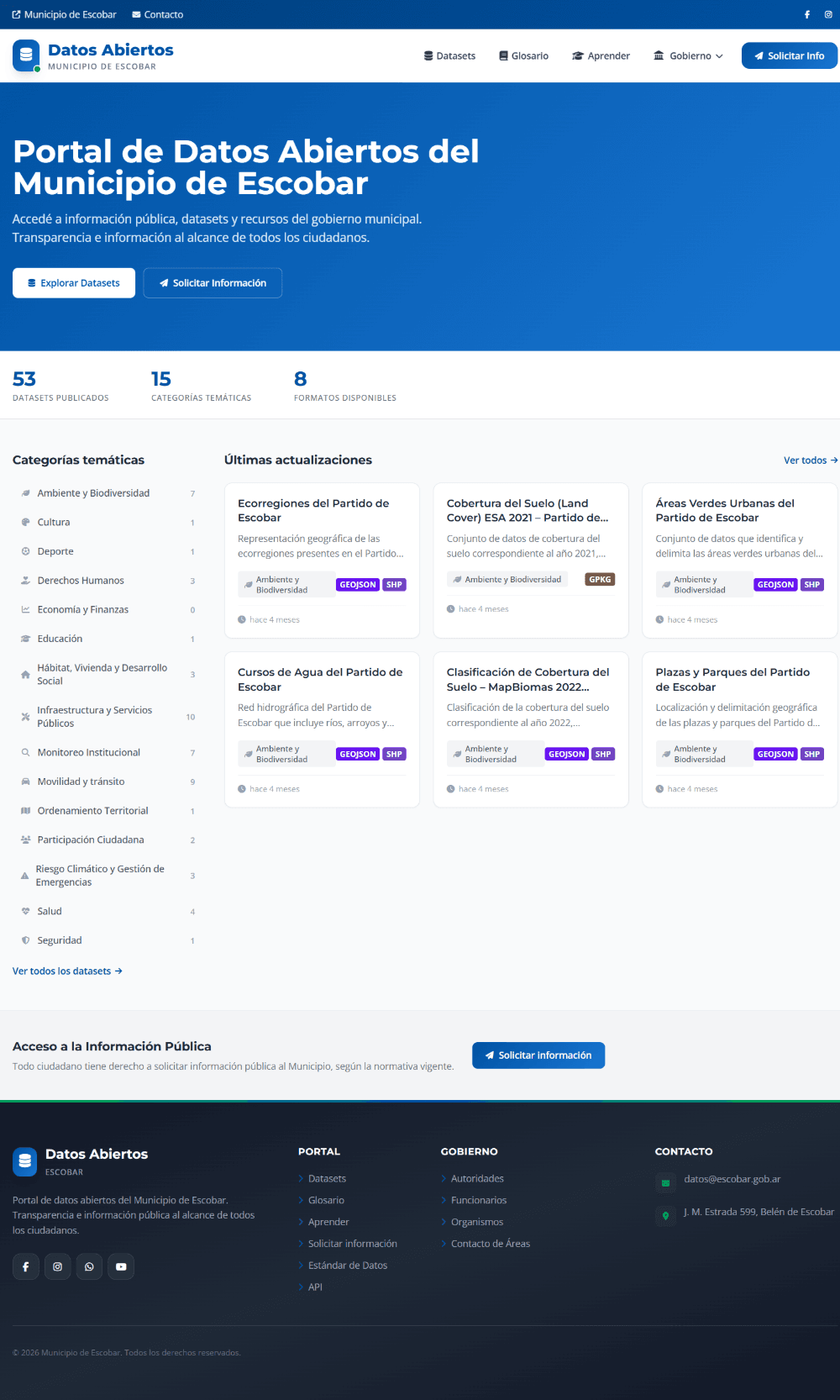Open Ecorregiones del Partido de Escobar card
The height and width of the screenshot is (1400, 840).
click(x=322, y=561)
